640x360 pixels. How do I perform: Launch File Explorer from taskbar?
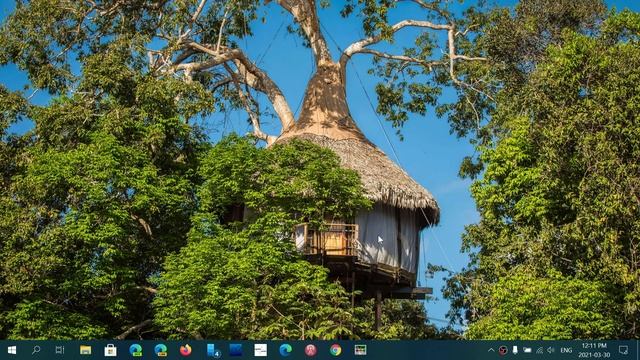[85, 350]
